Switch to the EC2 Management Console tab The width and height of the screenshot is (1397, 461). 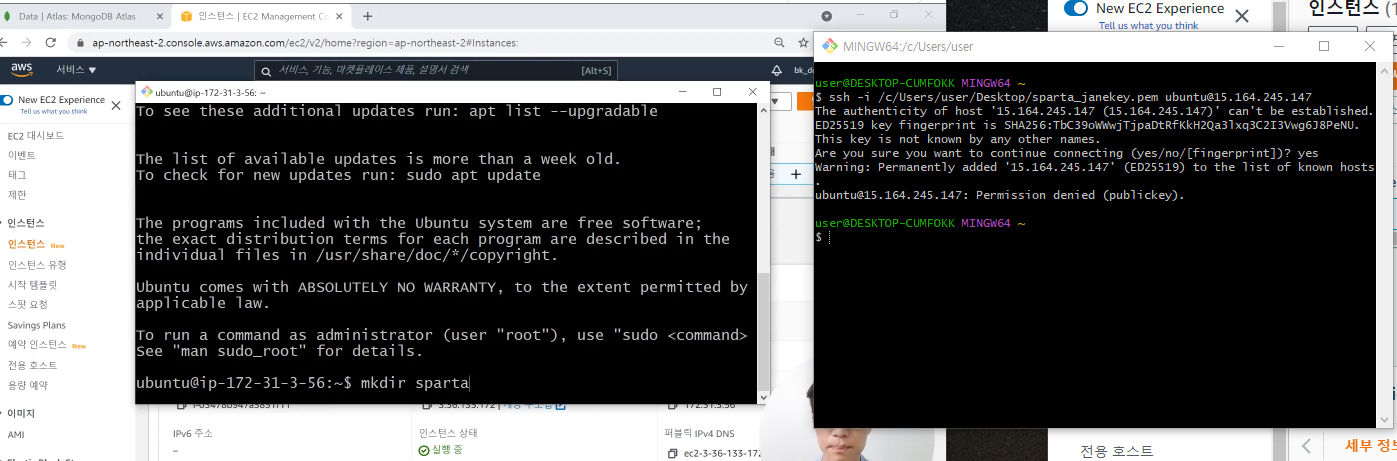[x=260, y=17]
